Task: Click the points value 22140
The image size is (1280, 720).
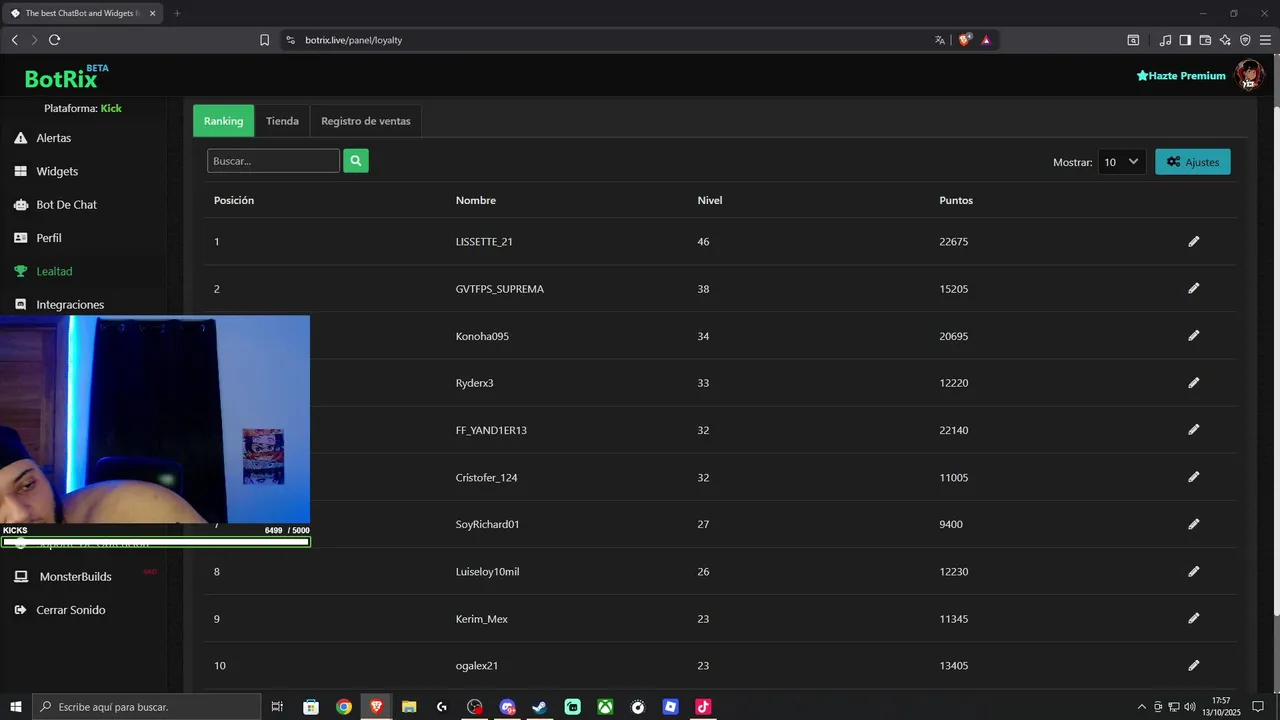Action: (954, 430)
